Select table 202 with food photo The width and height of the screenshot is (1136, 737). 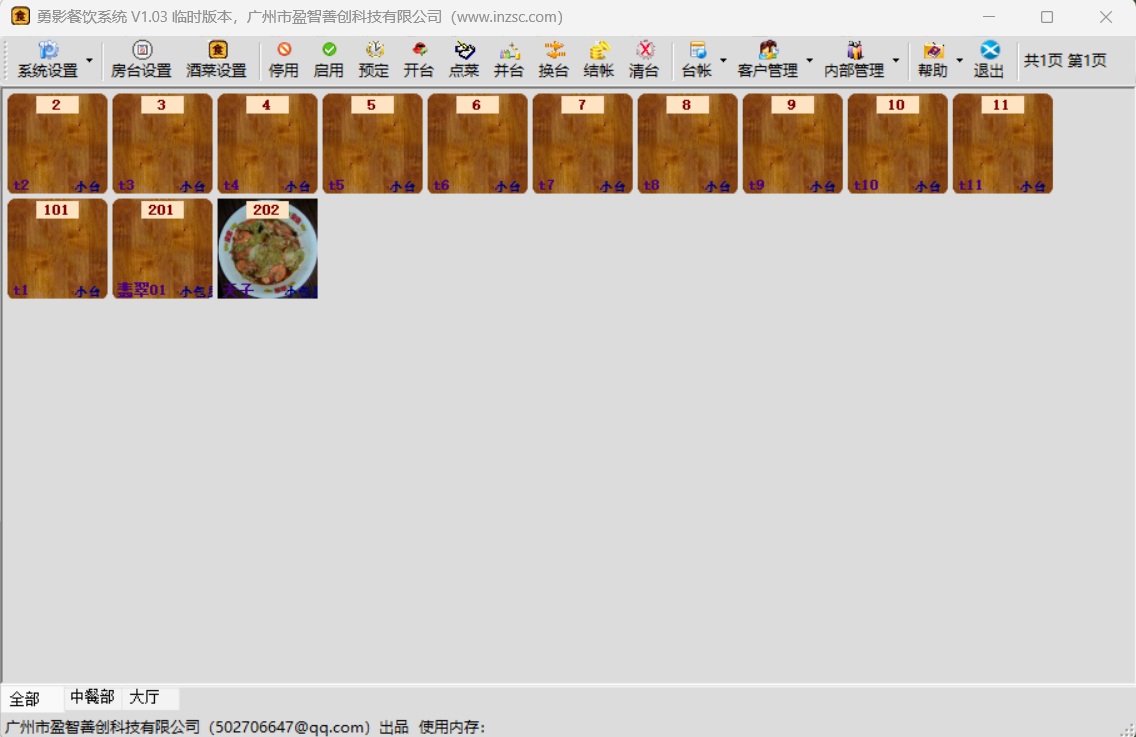pos(267,249)
